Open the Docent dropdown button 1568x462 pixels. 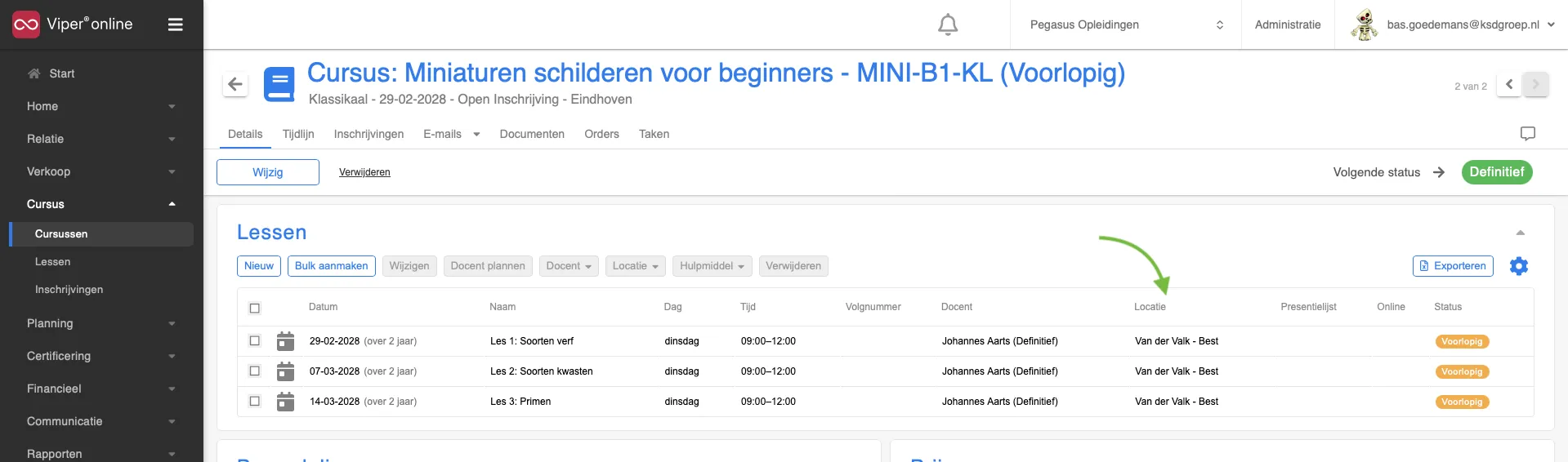pos(569,266)
